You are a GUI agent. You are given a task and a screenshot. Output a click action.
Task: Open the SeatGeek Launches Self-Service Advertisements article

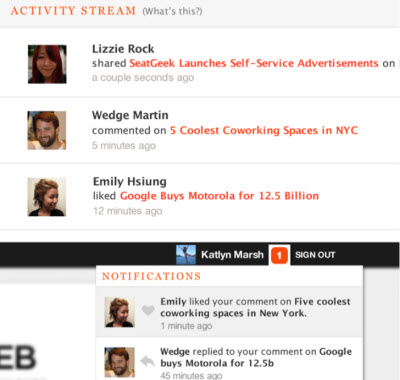(x=254, y=63)
